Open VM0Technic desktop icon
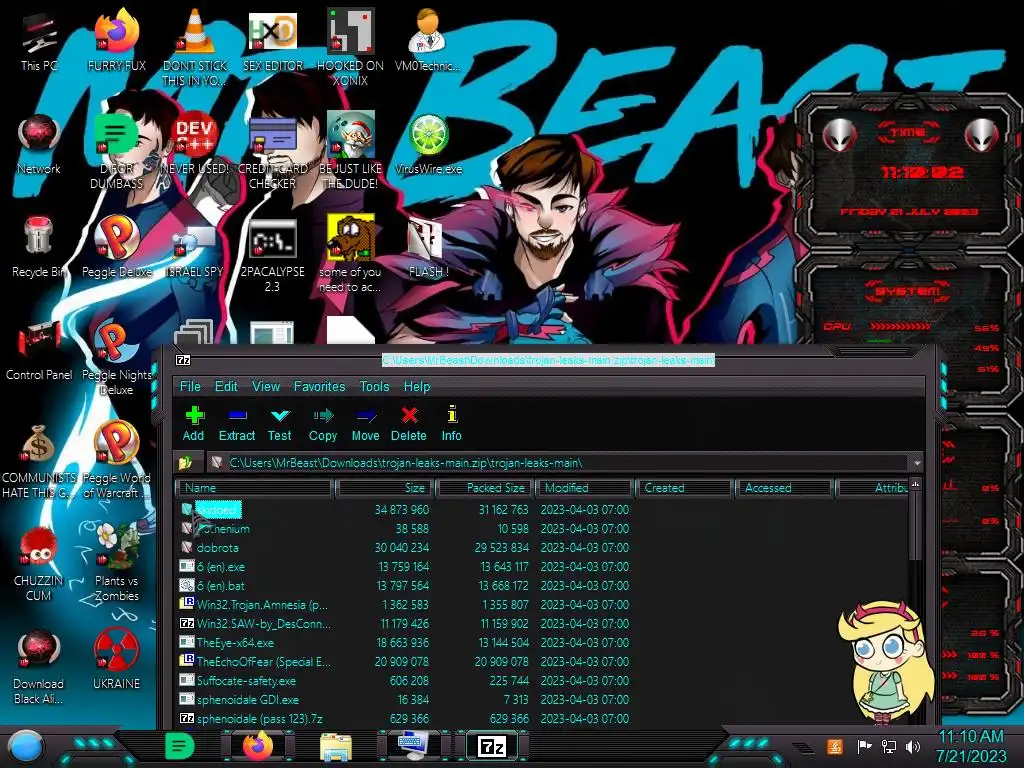Viewport: 1024px width, 768px height. [427, 40]
